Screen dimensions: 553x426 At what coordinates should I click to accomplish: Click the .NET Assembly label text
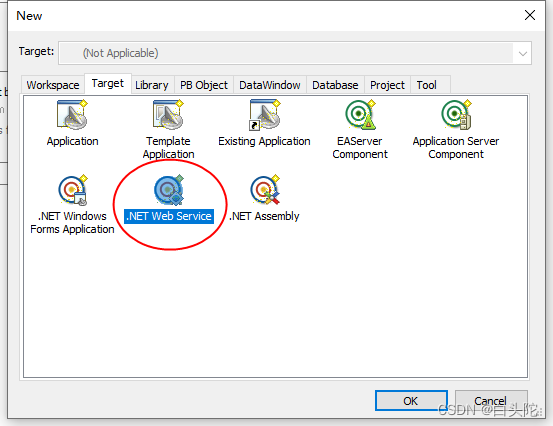click(x=265, y=216)
